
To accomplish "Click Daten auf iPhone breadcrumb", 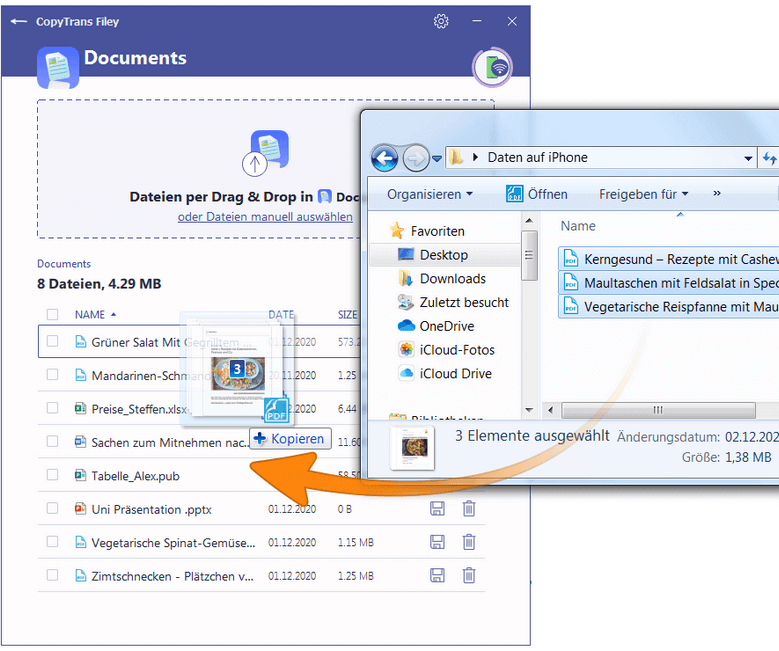I will (x=538, y=158).
